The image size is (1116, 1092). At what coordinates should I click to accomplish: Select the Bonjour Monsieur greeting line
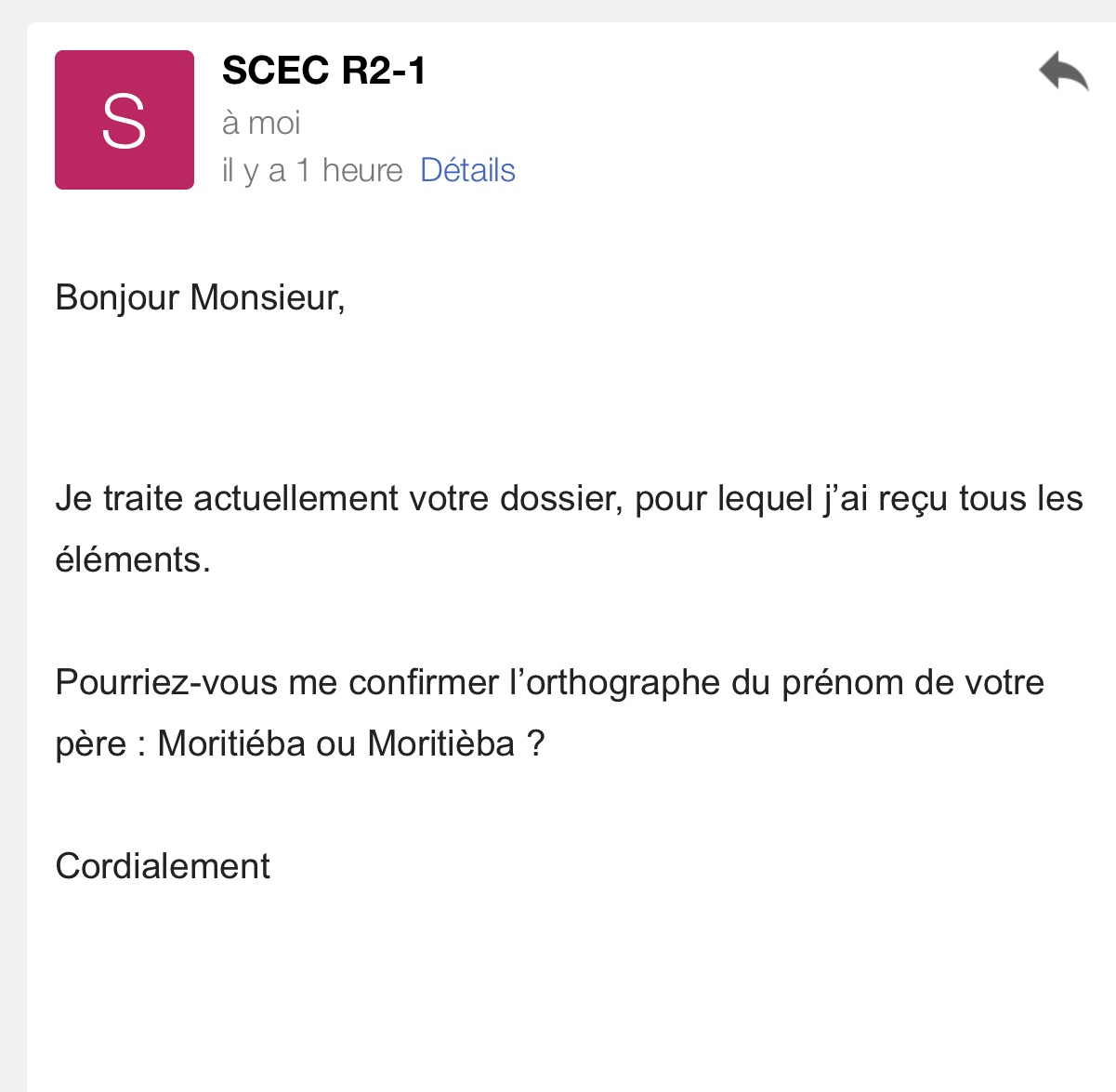tap(201, 297)
